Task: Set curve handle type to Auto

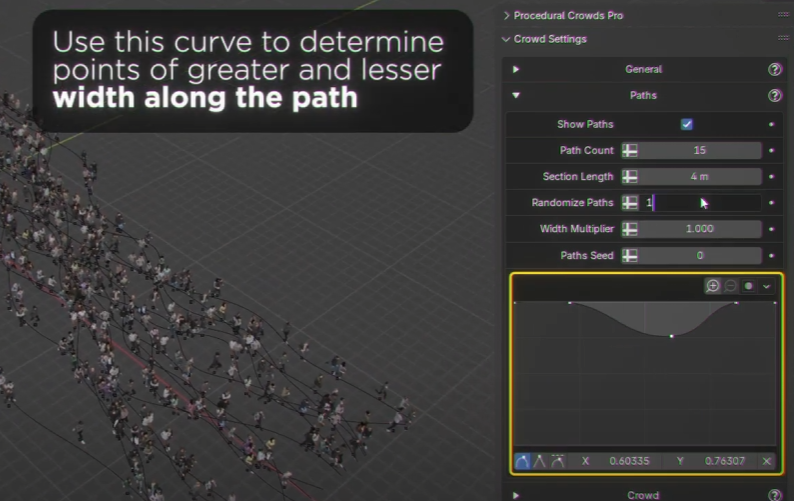Action: click(x=523, y=461)
